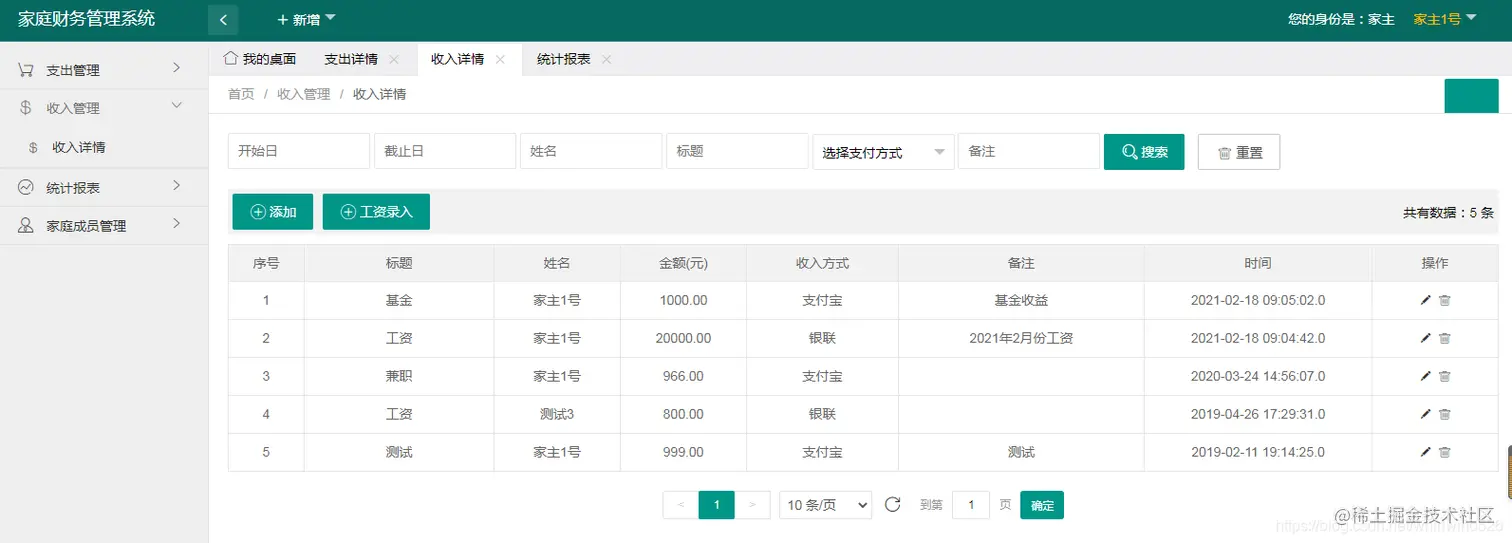1512x543 pixels.
Task: Open the 选择支付方式 dropdown
Action: [883, 152]
